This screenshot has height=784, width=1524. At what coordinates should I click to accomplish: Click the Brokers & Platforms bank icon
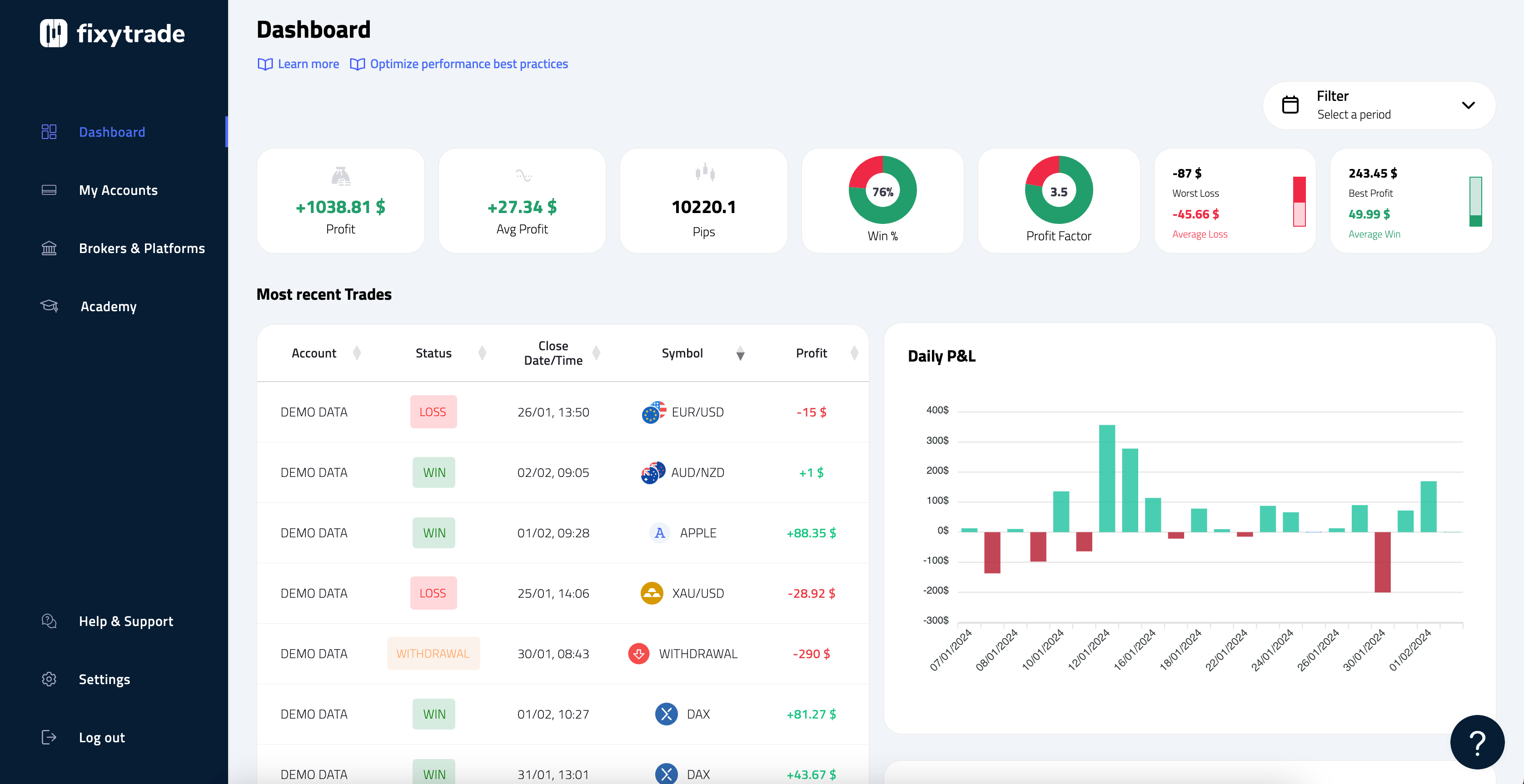coord(49,248)
